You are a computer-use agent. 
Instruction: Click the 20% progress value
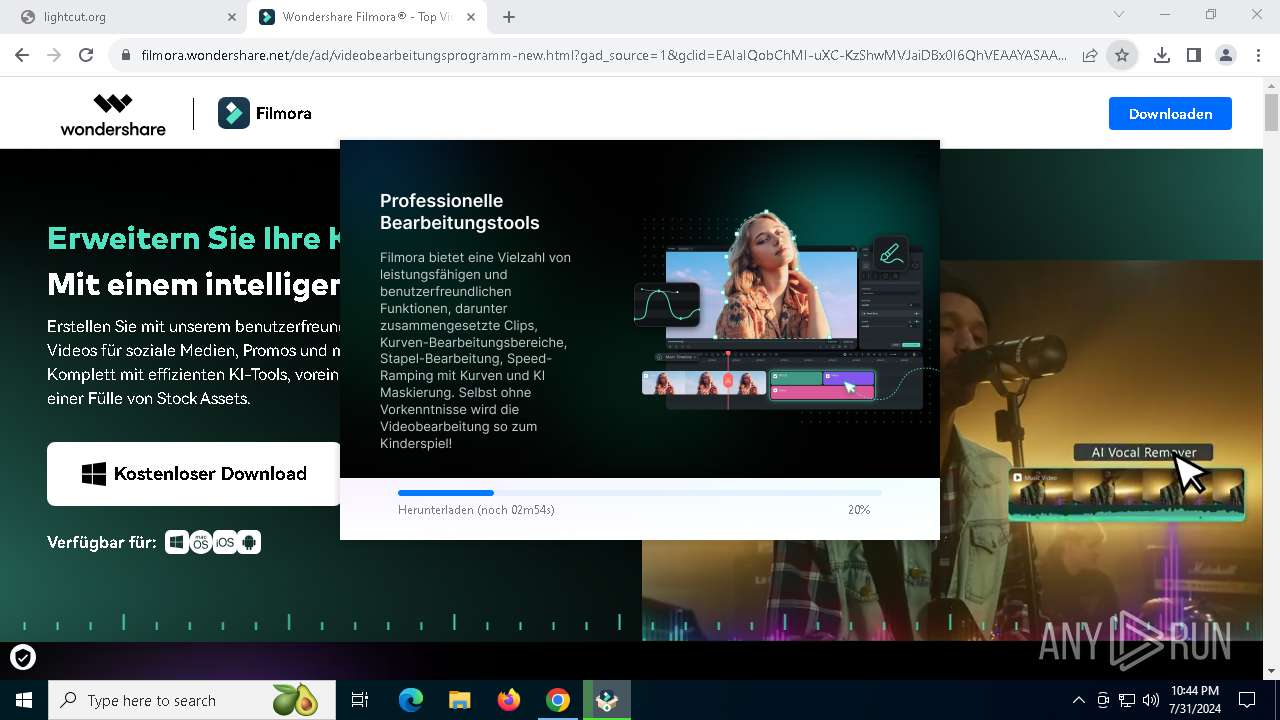(859, 510)
